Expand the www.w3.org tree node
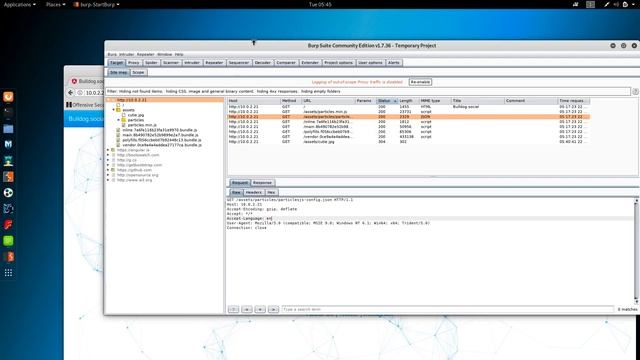The image size is (640, 360). coord(108,180)
